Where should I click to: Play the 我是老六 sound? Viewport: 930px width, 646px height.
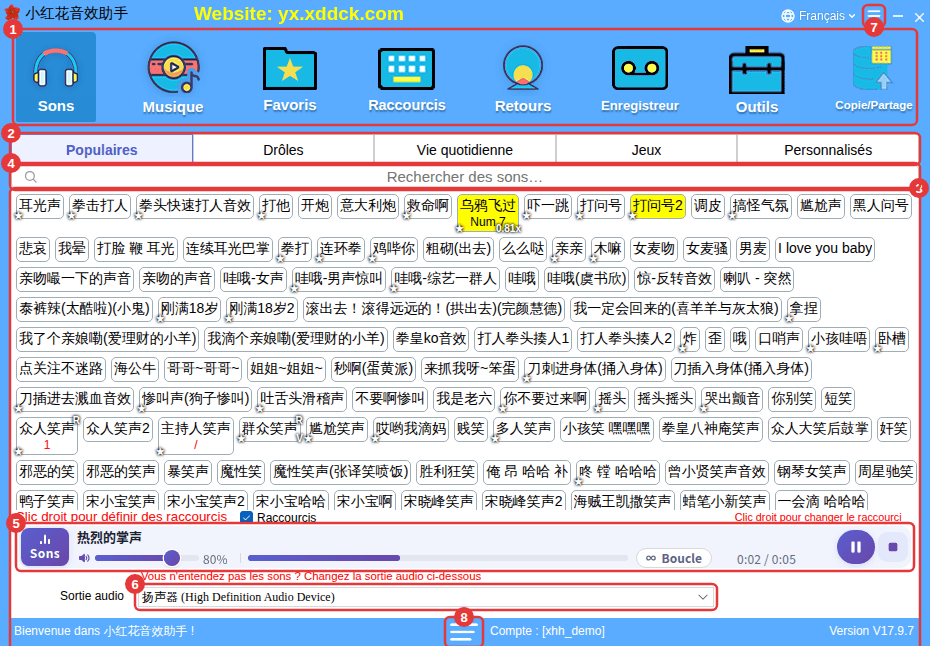464,399
